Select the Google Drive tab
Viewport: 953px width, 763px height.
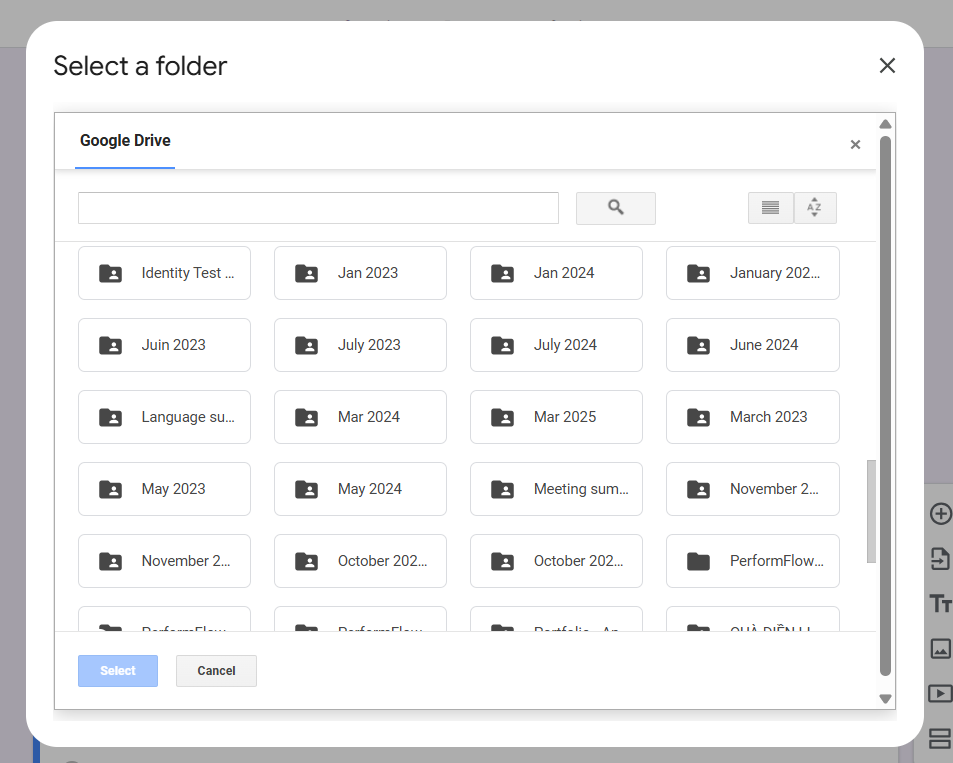[x=125, y=141]
